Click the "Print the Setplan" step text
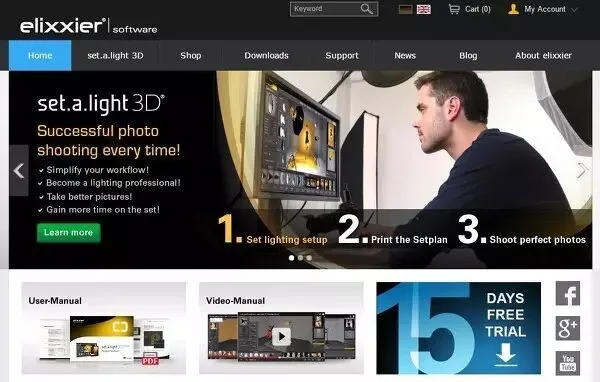This screenshot has width=600, height=382. coord(409,240)
